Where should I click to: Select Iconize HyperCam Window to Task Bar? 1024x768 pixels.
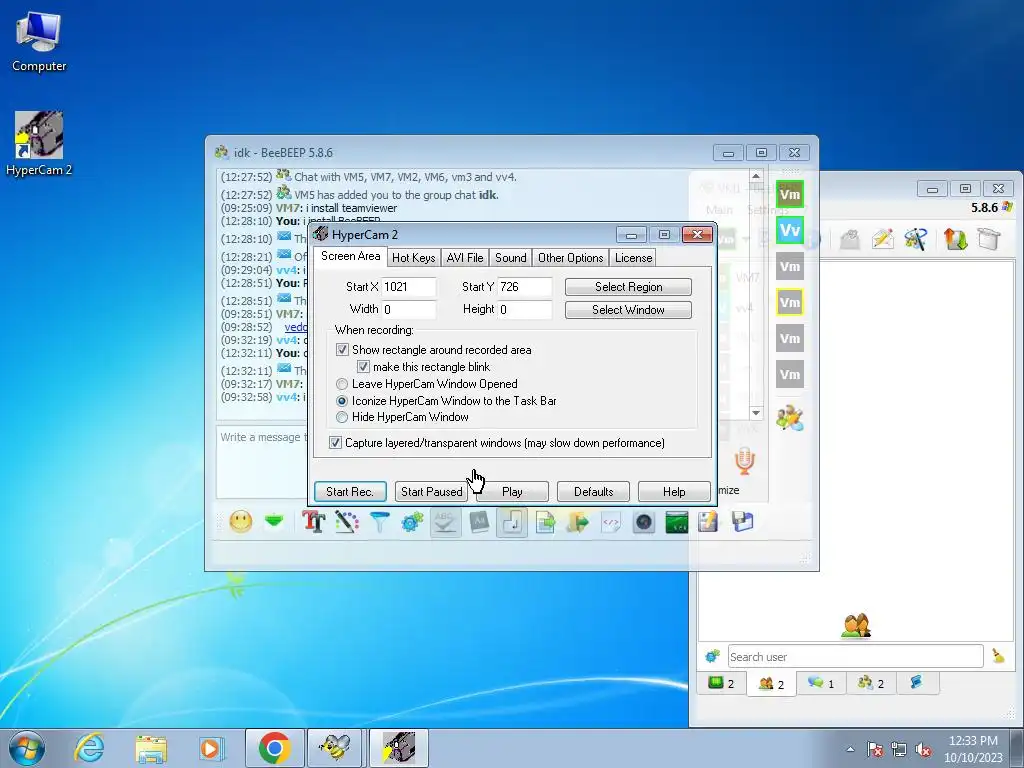pos(342,401)
